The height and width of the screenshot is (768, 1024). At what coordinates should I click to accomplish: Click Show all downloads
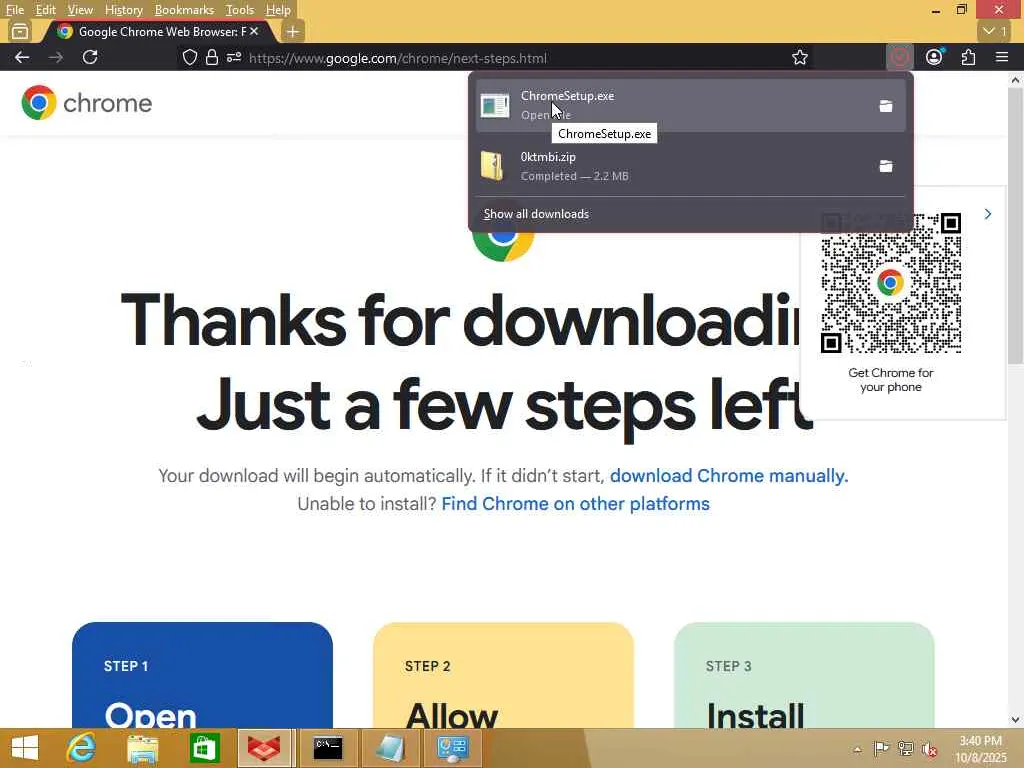[536, 214]
